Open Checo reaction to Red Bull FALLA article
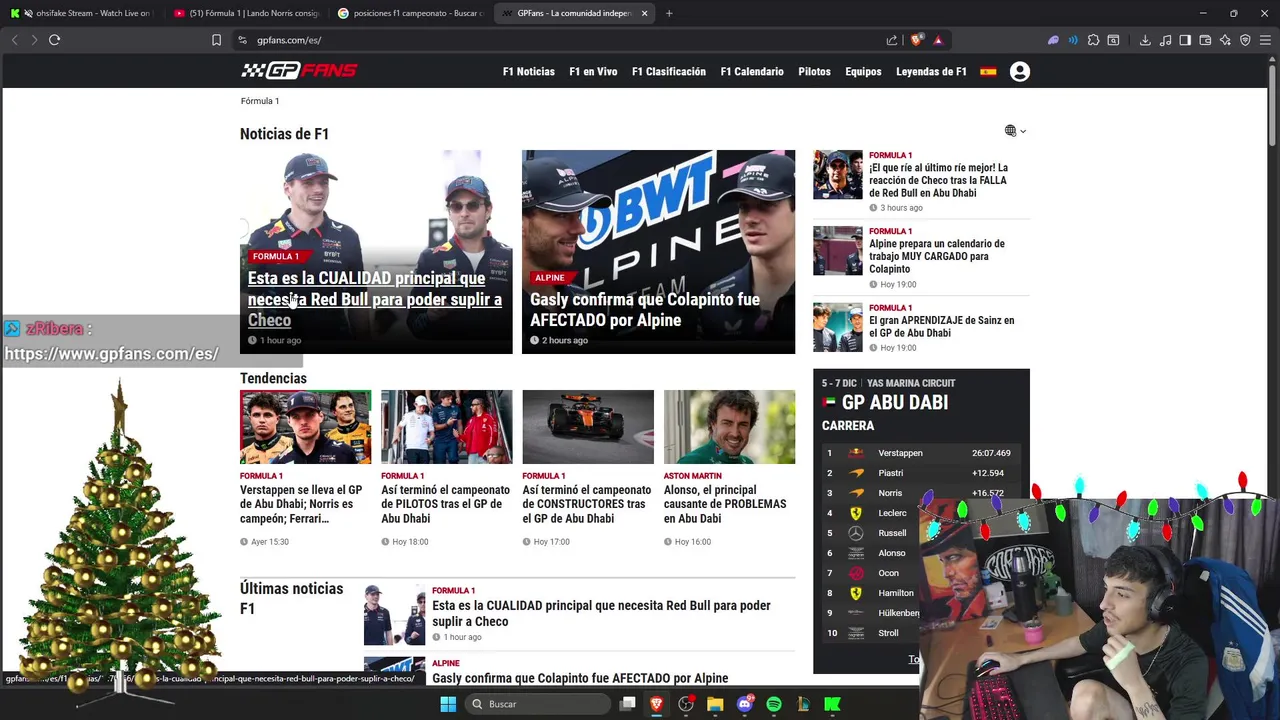Image resolution: width=1280 pixels, height=720 pixels. [938, 180]
